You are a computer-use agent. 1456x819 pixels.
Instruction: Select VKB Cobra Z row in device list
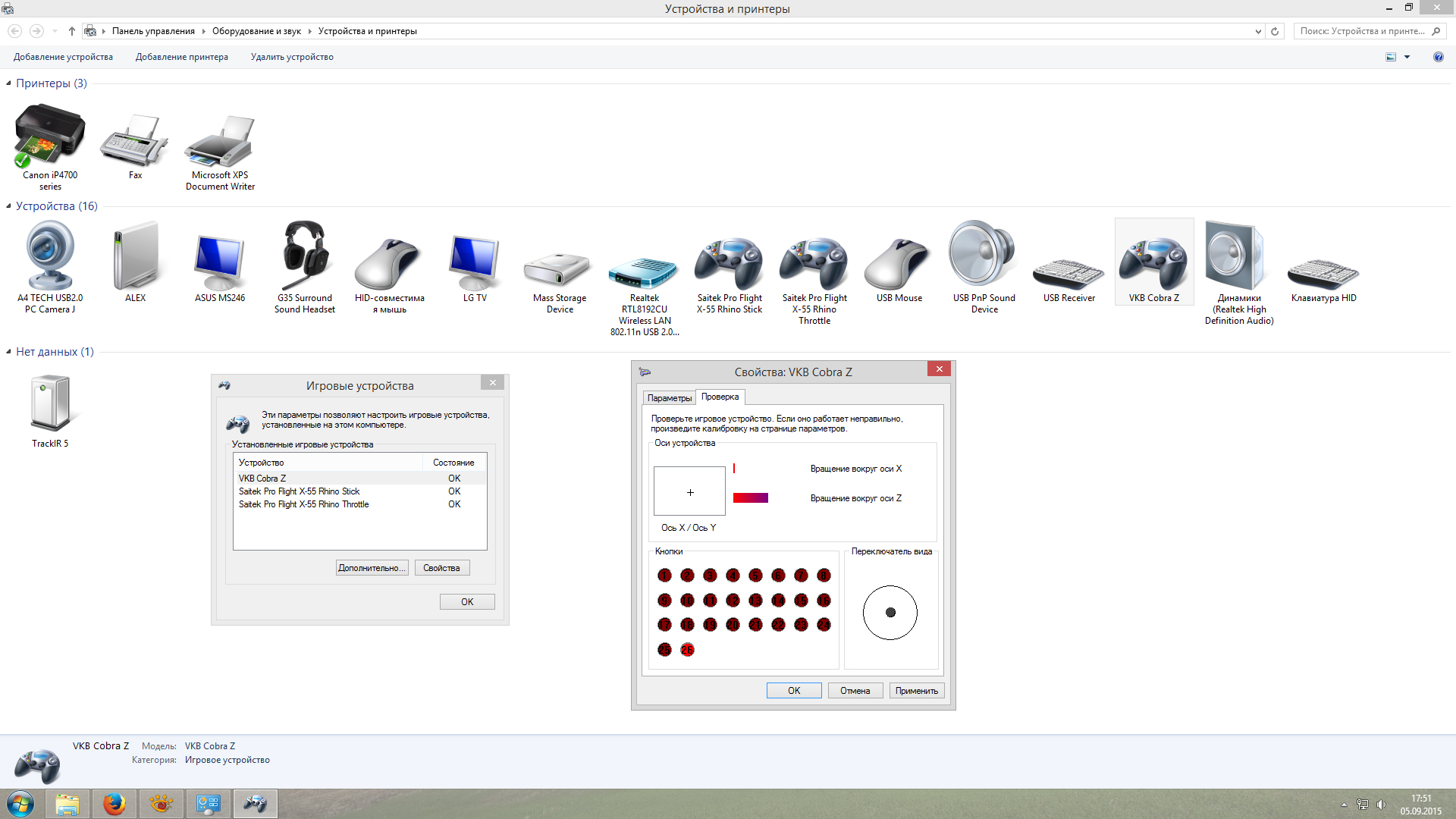tap(359, 478)
